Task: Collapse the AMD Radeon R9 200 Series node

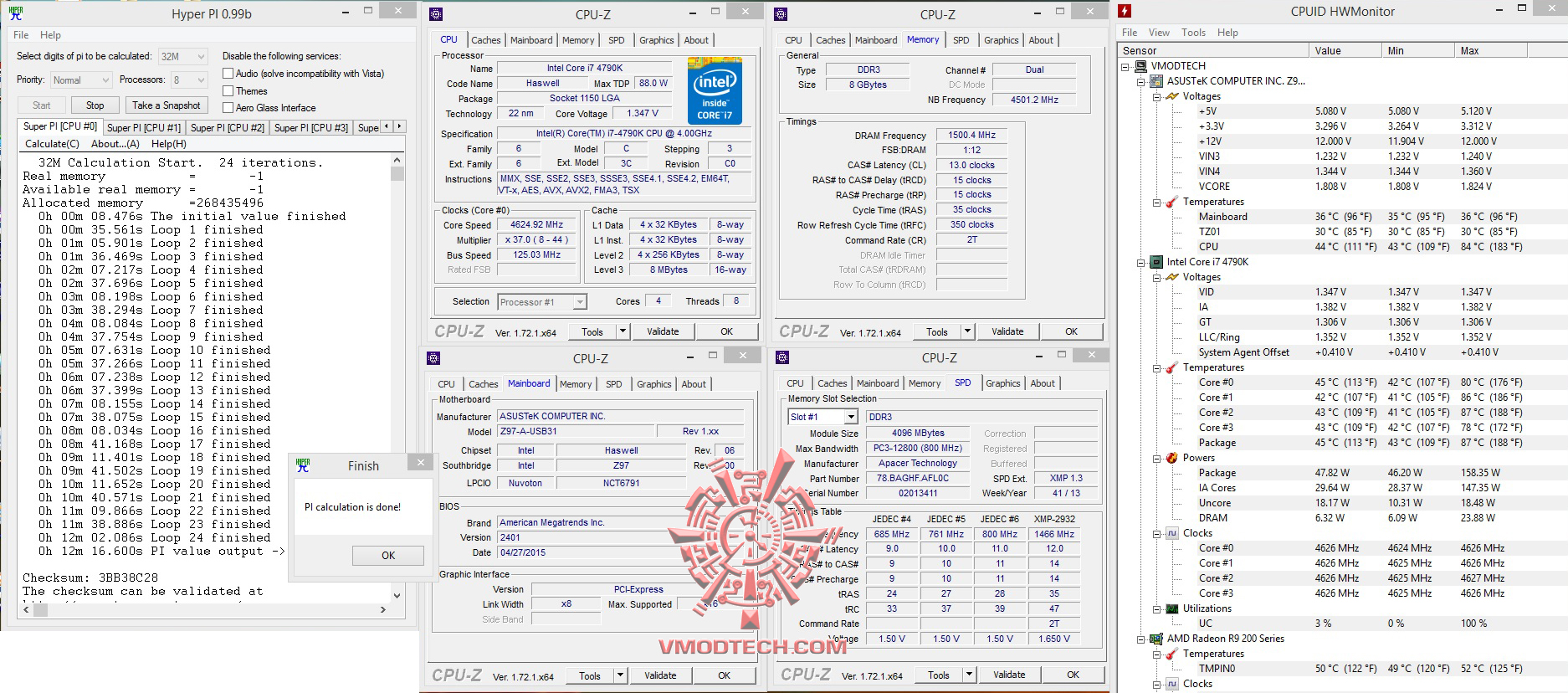Action: pos(1140,639)
